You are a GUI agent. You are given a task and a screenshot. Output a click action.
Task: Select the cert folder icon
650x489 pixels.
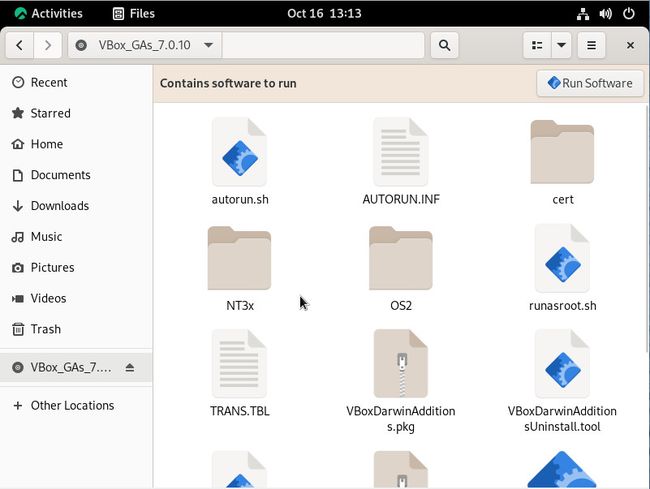click(x=562, y=152)
